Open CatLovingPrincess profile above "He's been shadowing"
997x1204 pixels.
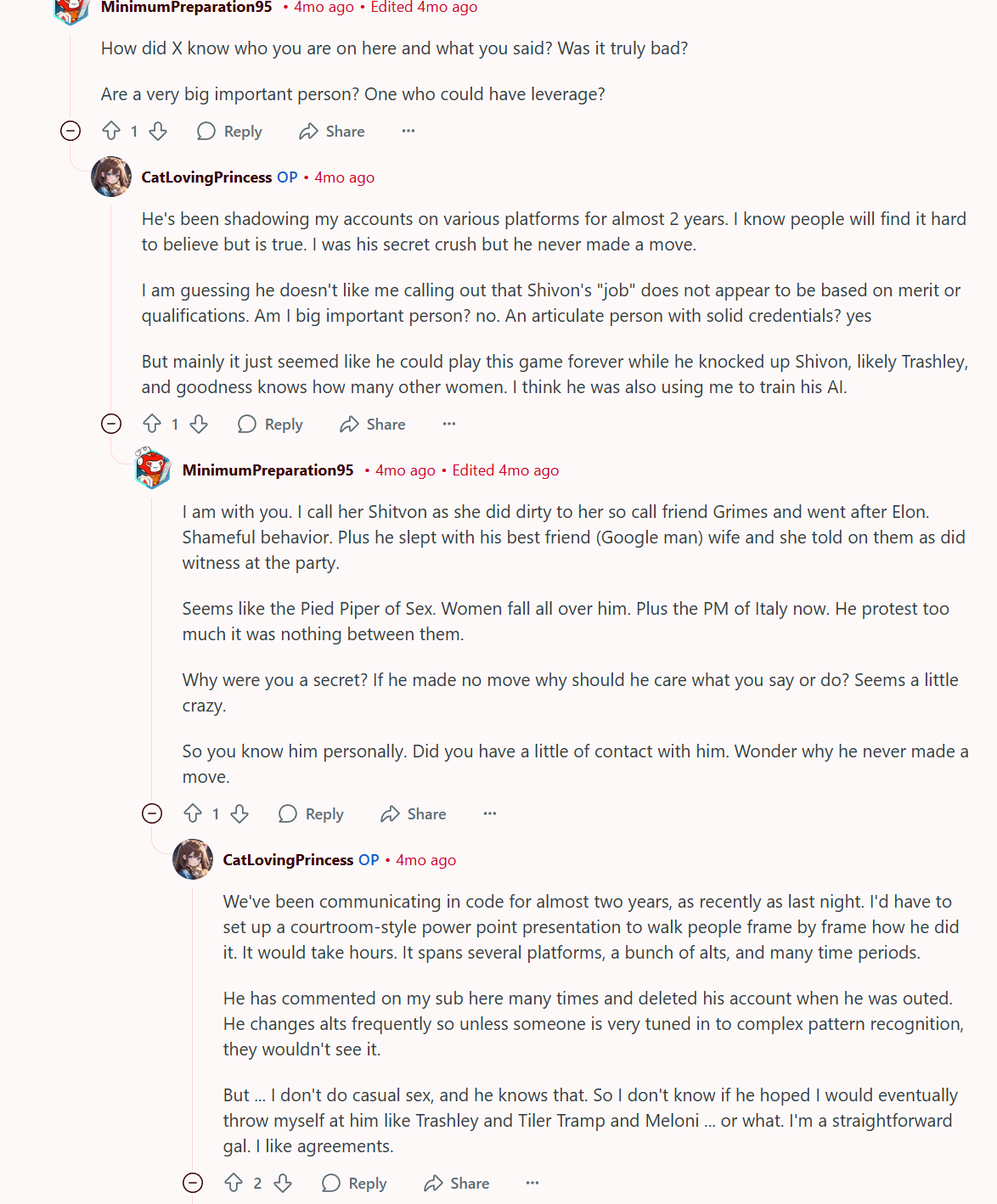coord(206,177)
